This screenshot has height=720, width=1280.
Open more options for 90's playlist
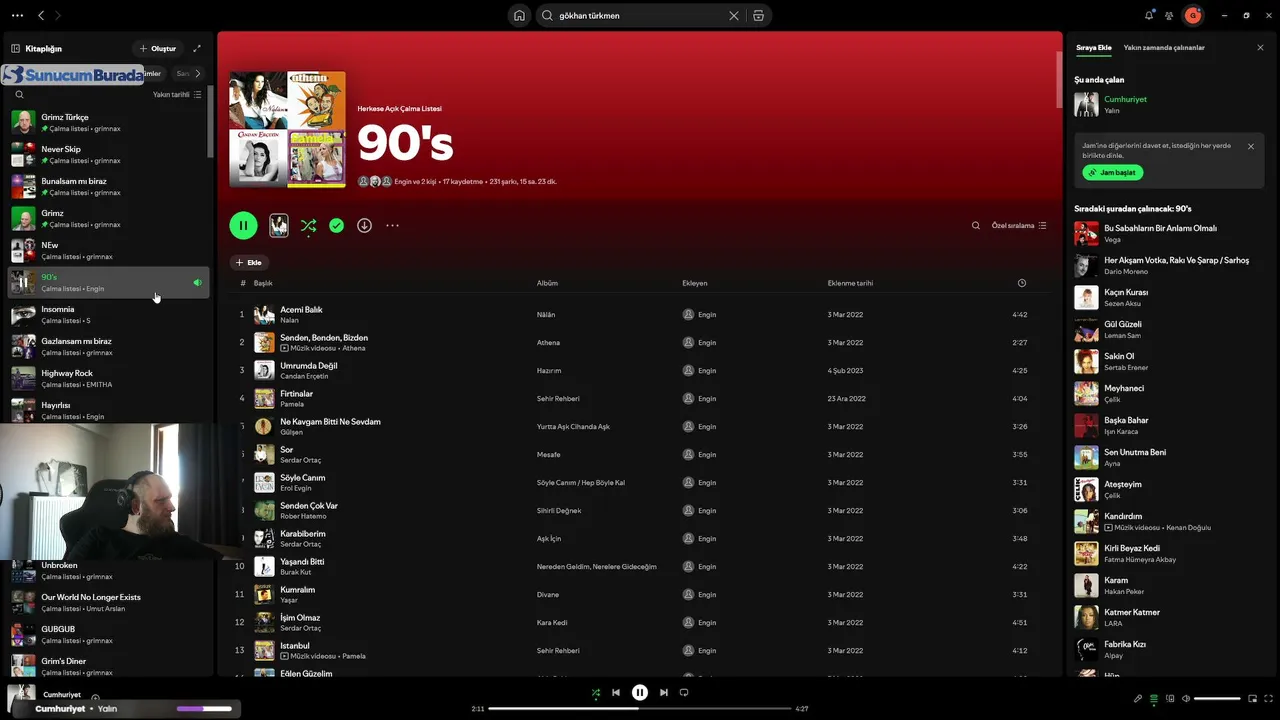point(392,225)
